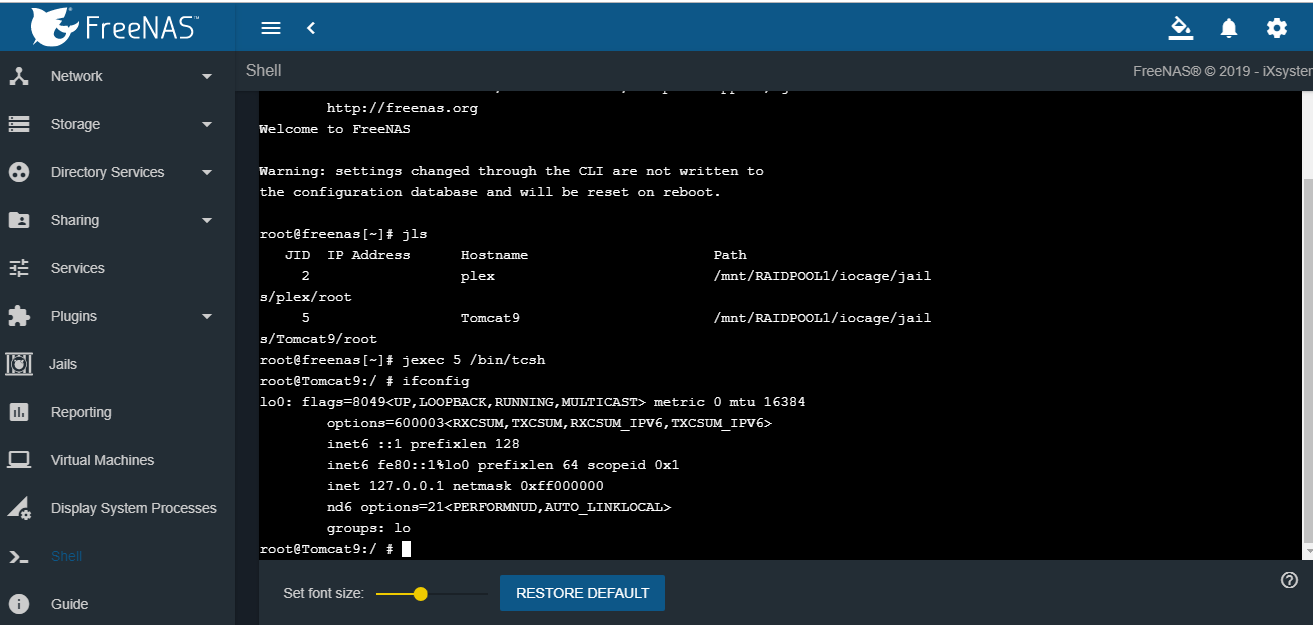Open the theme paint bucket icon
1313x625 pixels.
point(1181,28)
